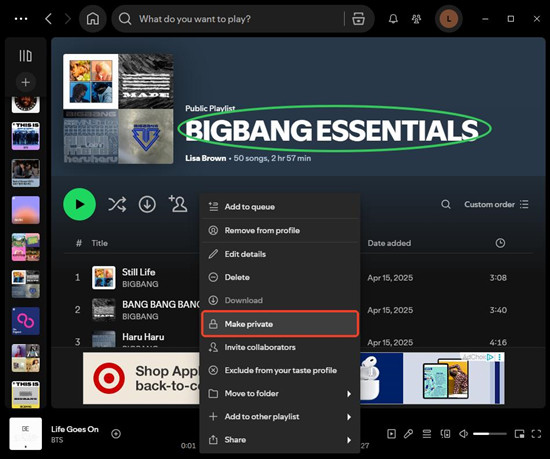Expand Add to other playlist submenu
The image size is (550, 459).
tap(280, 417)
